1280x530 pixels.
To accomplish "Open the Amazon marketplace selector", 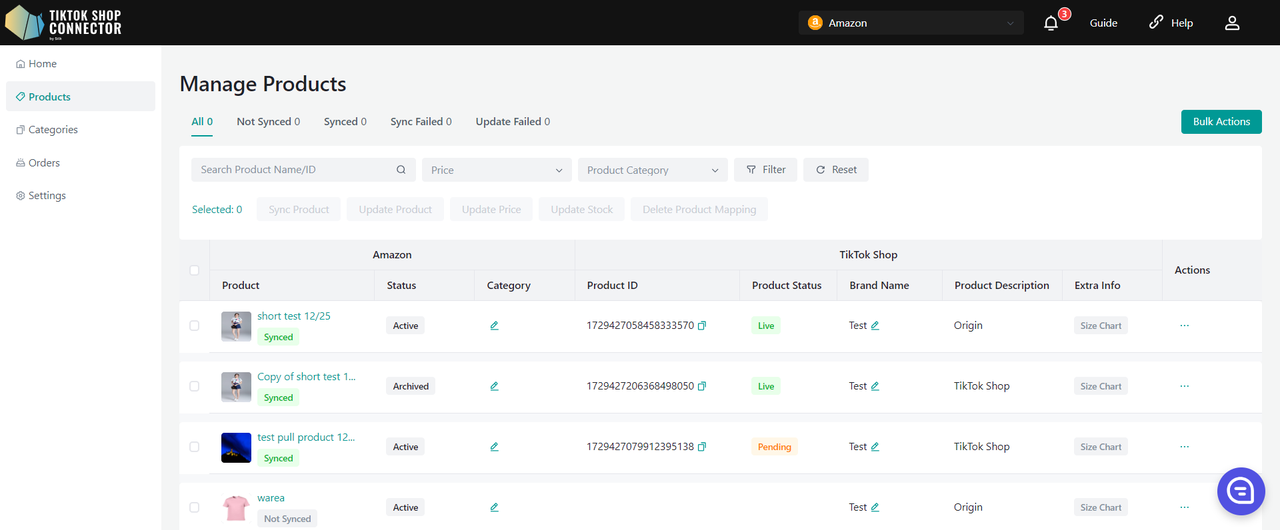I will click(x=910, y=23).
